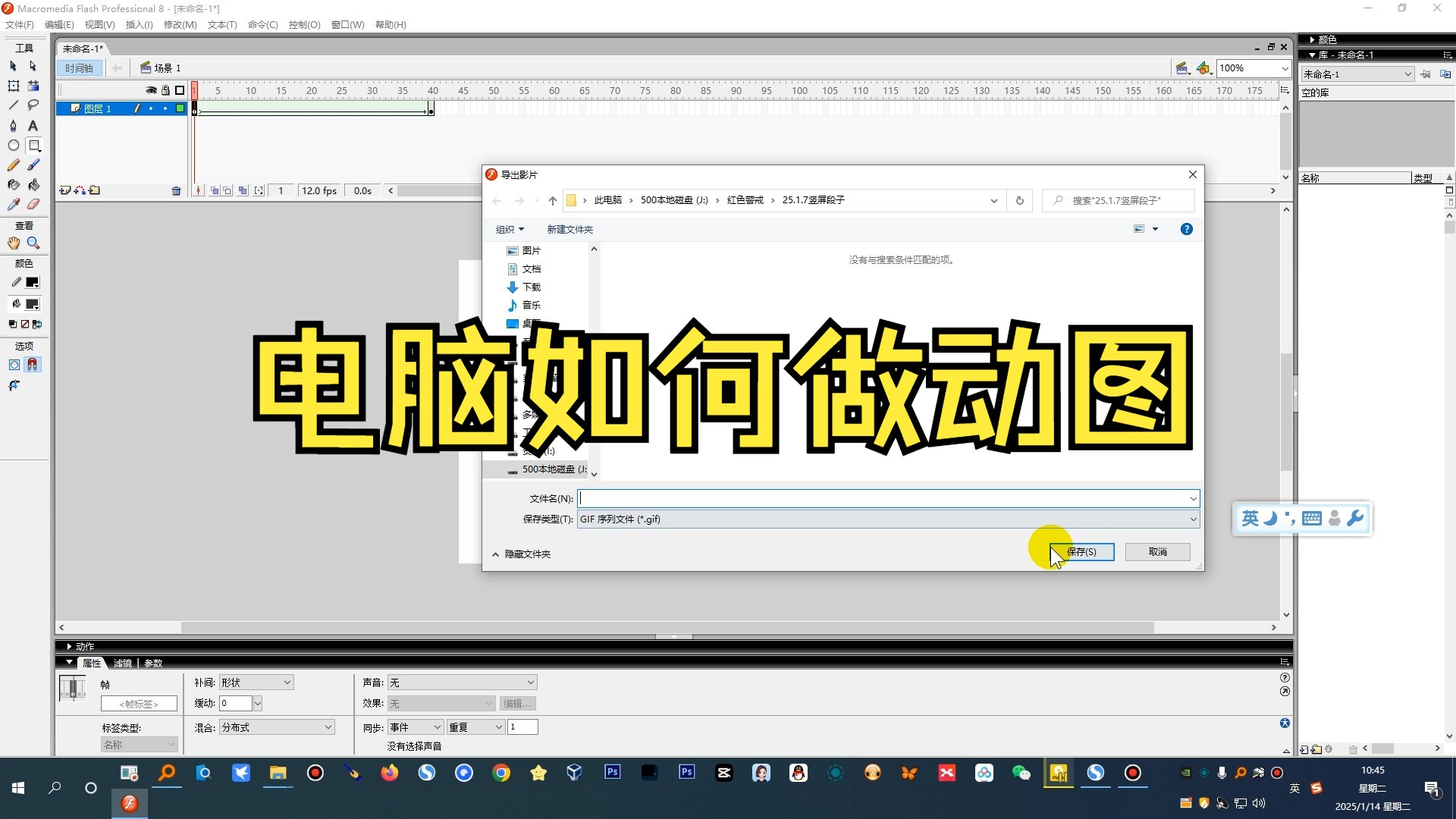The image size is (1456, 819).
Task: Select the Free Transform tool
Action: point(13,86)
